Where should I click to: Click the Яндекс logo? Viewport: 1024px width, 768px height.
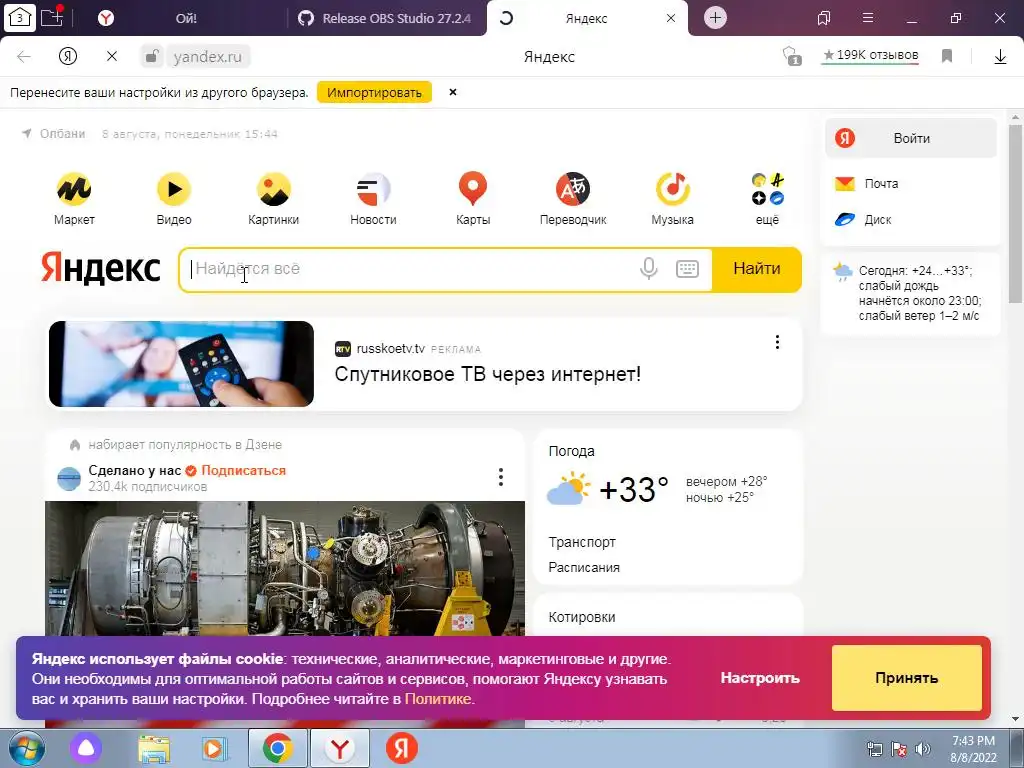pyautogui.click(x=101, y=268)
